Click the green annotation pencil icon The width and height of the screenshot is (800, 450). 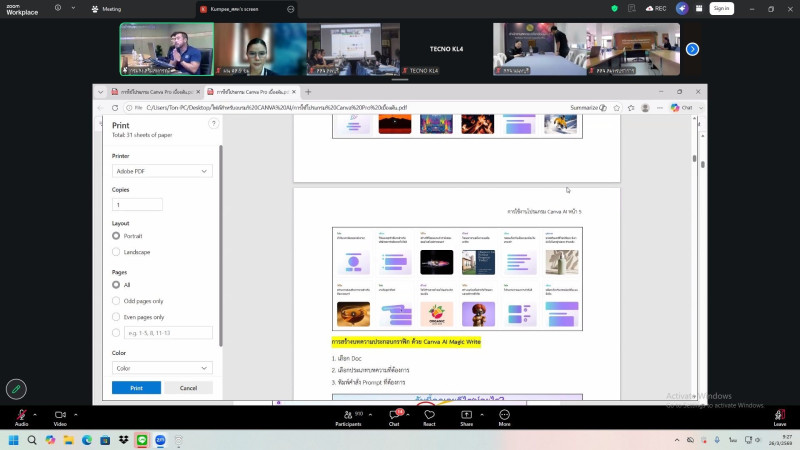pyautogui.click(x=16, y=389)
